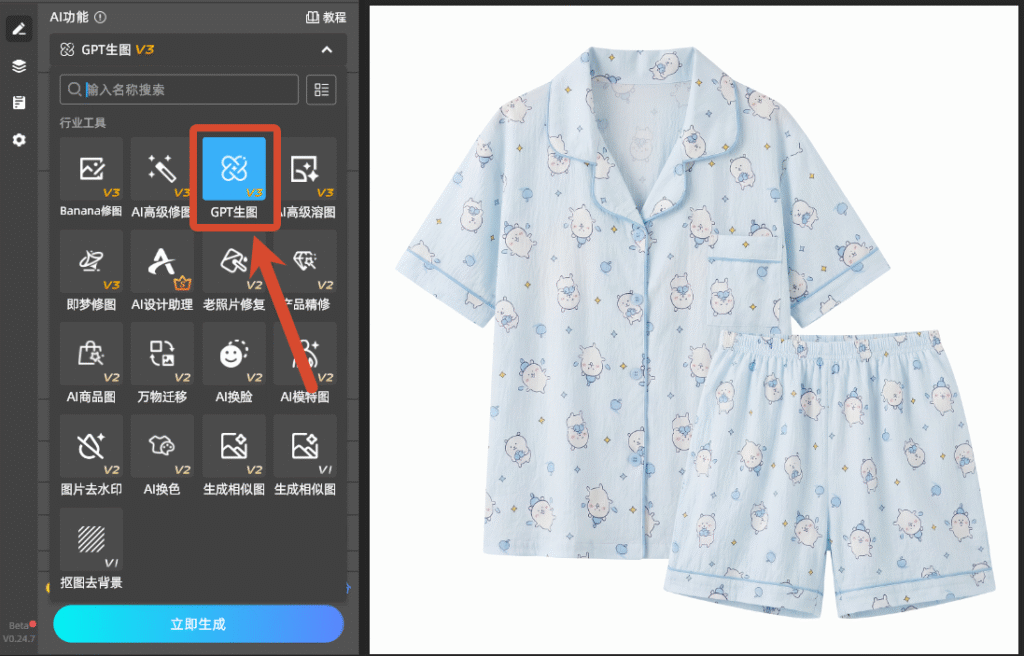Select the Banana修图 tool

click(x=91, y=177)
